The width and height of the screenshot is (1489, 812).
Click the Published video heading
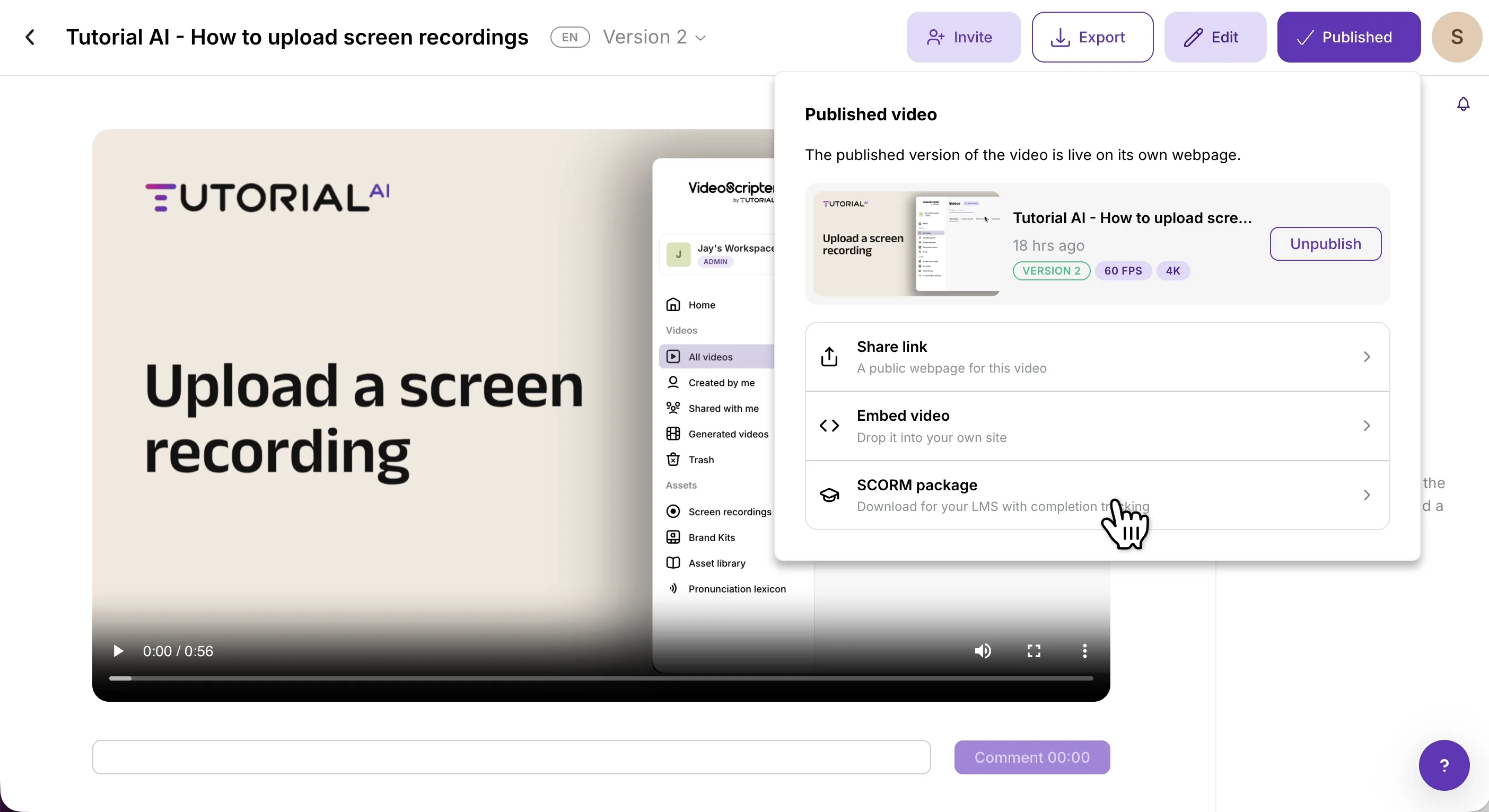click(x=871, y=114)
